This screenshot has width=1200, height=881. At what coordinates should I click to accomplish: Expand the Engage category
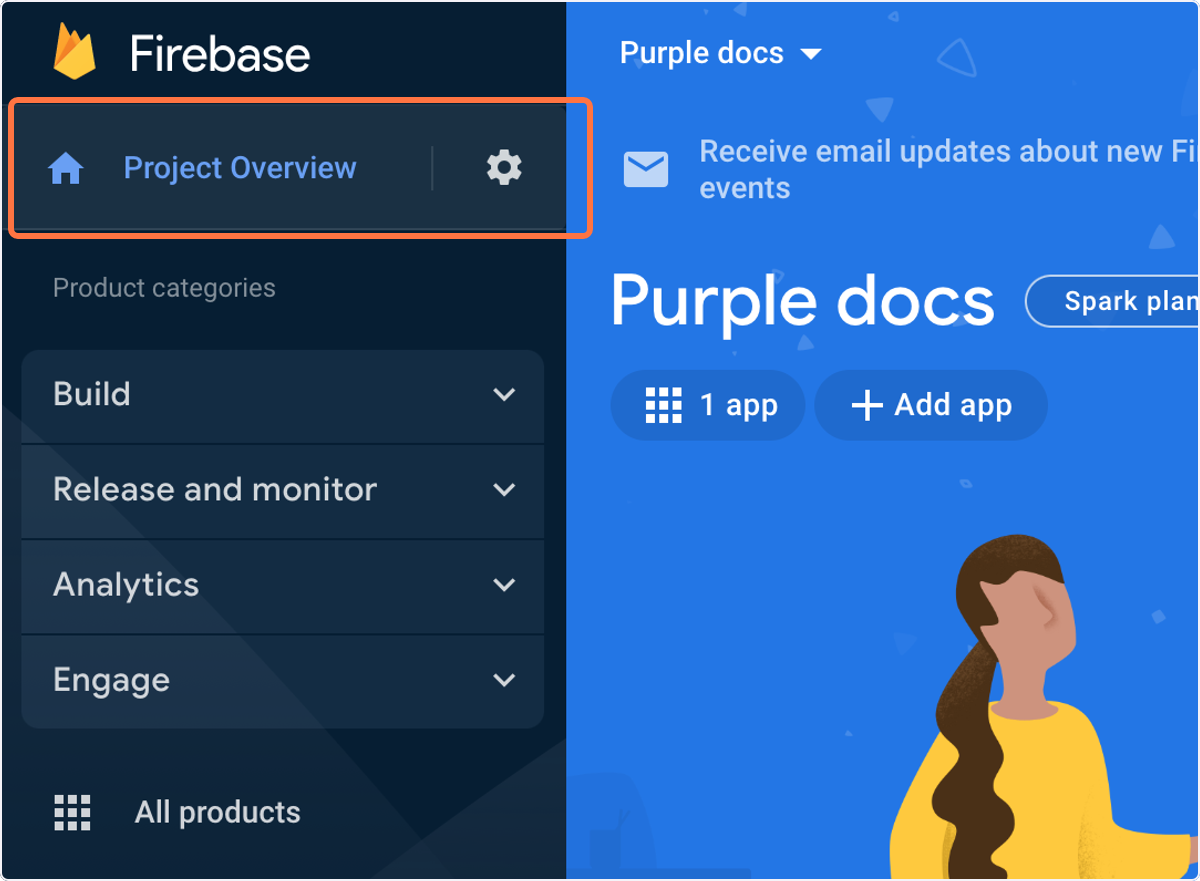pos(283,681)
